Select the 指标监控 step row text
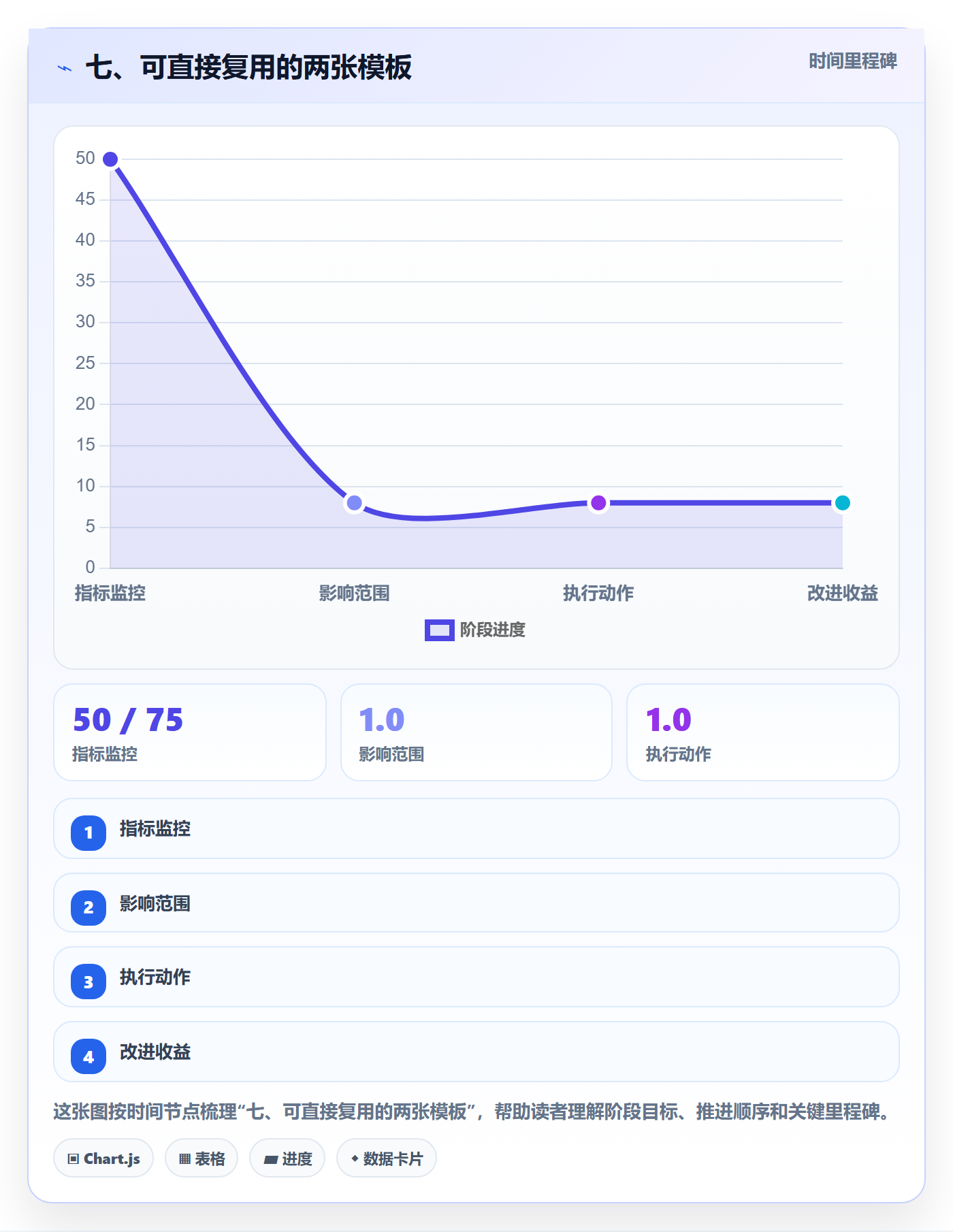Screen dimensions: 953x1232 click(x=155, y=829)
